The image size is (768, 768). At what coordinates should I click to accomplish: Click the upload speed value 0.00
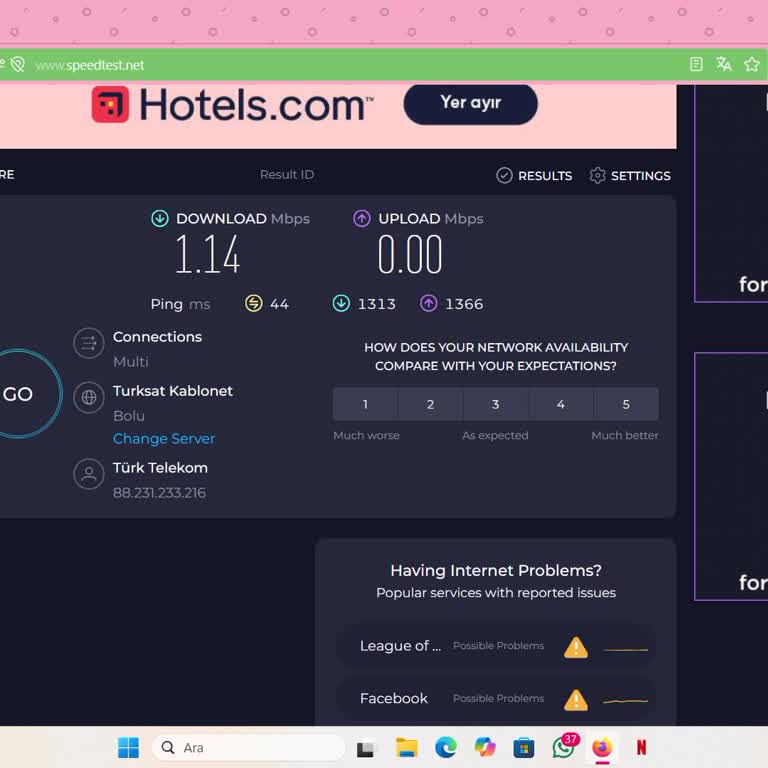[x=410, y=254]
